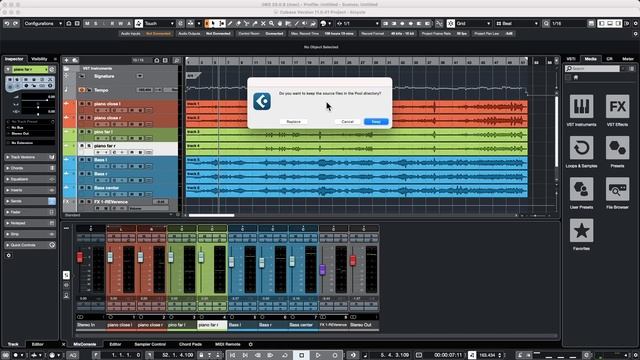Mute the piano close l track
This screenshot has height=360, width=640.
(x=82, y=104)
